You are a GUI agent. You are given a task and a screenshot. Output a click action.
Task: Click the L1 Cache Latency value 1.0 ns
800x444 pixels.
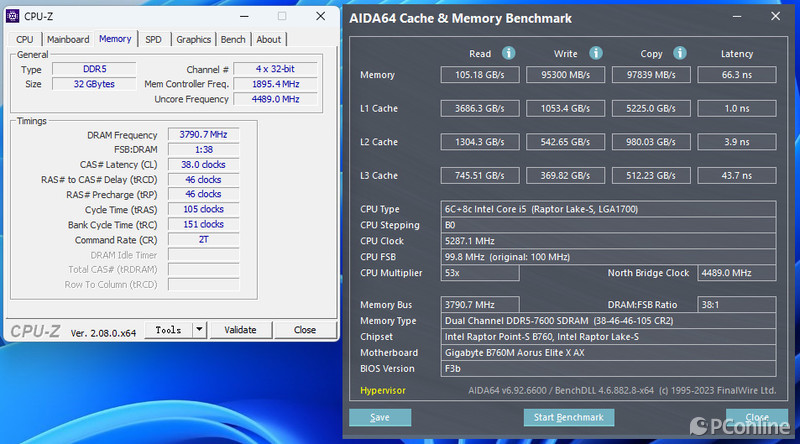737,108
